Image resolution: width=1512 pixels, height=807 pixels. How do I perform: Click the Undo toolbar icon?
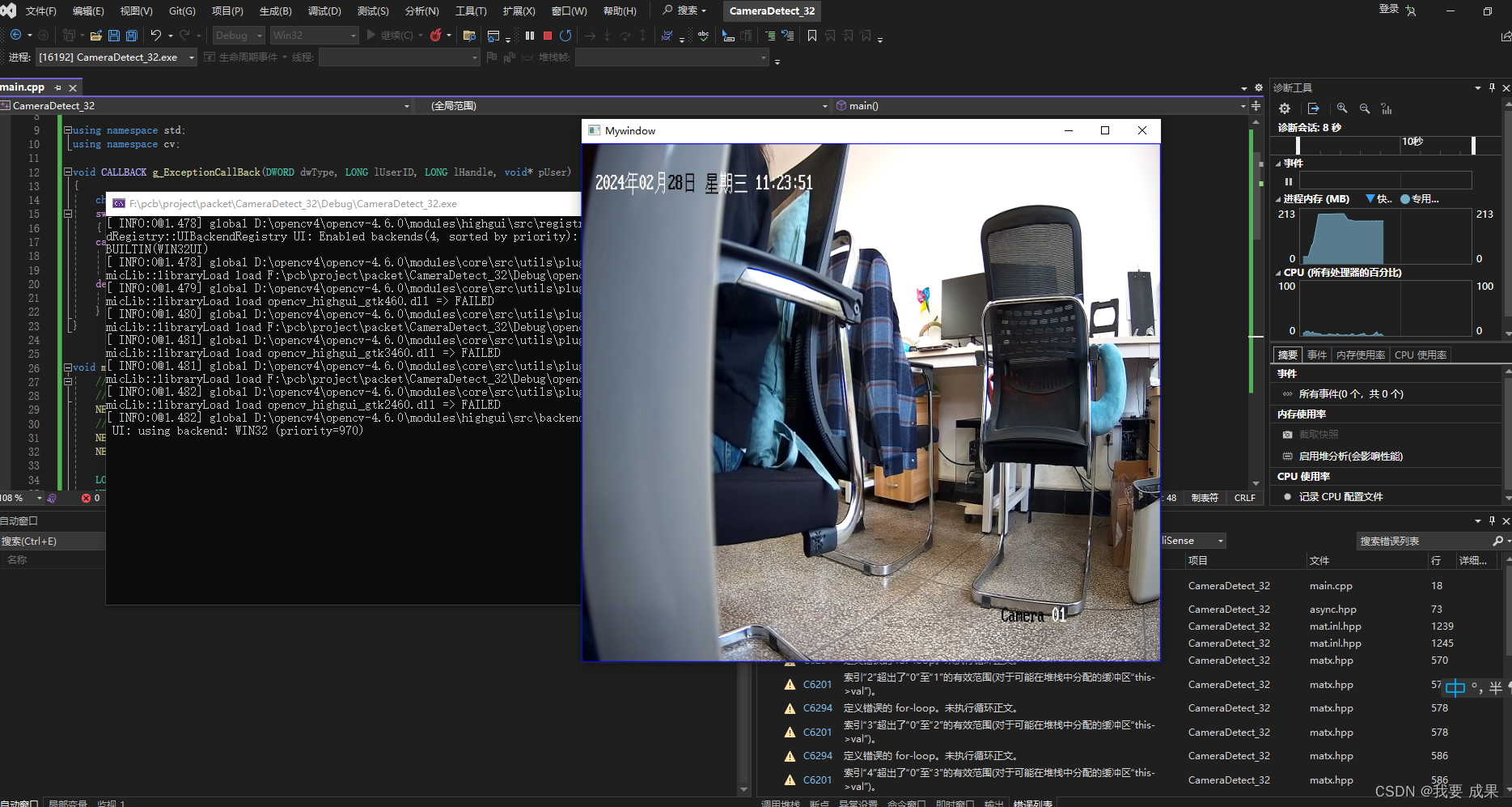tap(156, 36)
